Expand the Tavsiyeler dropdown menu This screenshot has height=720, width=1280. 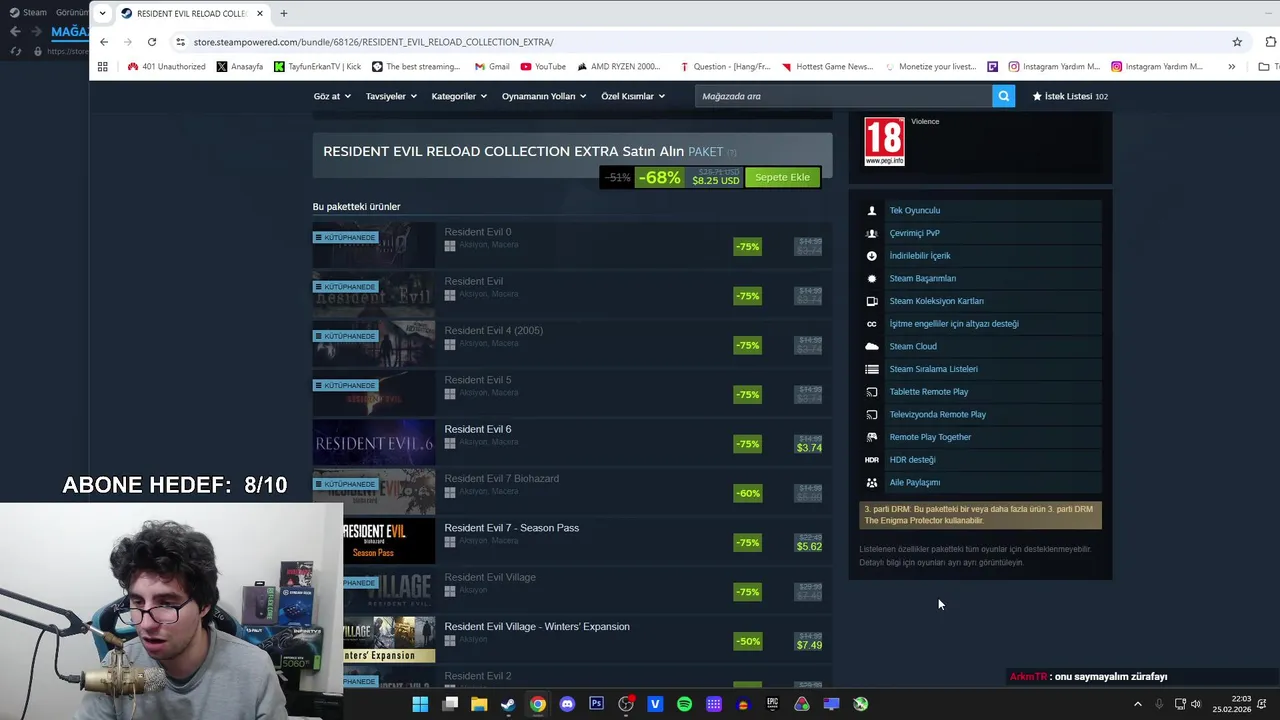point(391,96)
